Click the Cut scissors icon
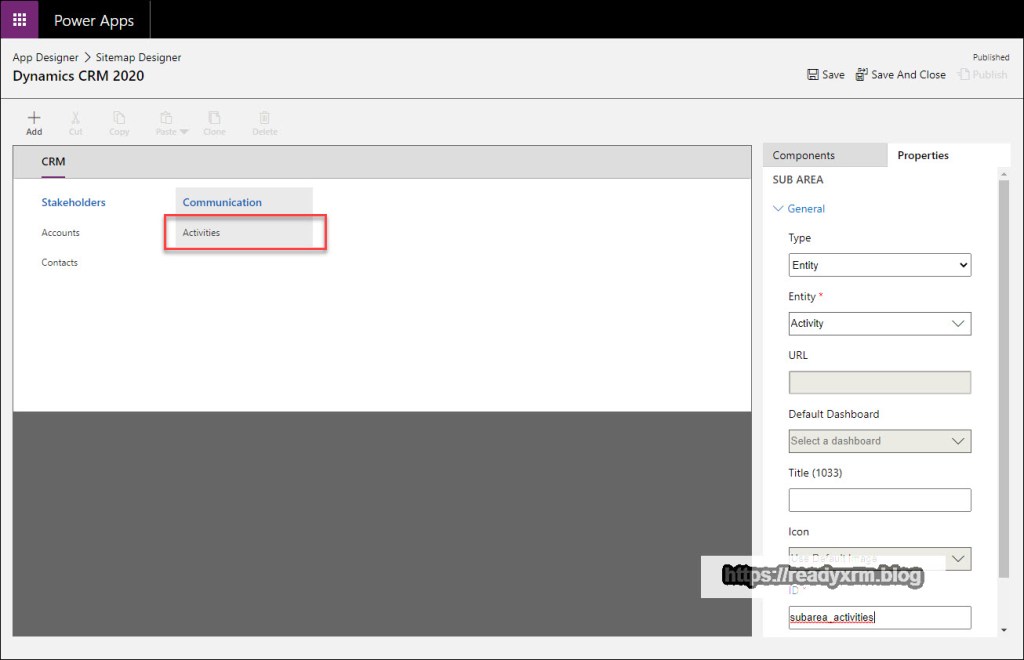 coord(76,117)
